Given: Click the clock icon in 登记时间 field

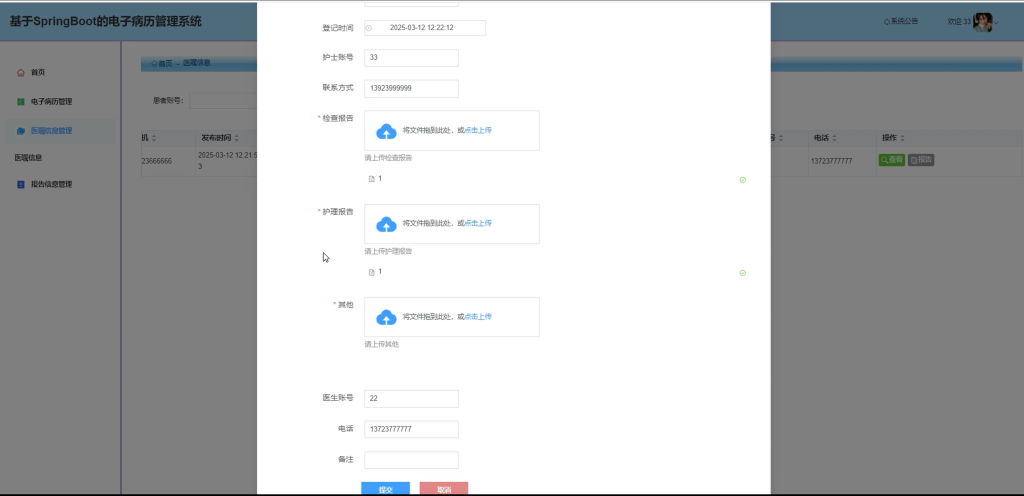Looking at the screenshot, I should point(369,28).
